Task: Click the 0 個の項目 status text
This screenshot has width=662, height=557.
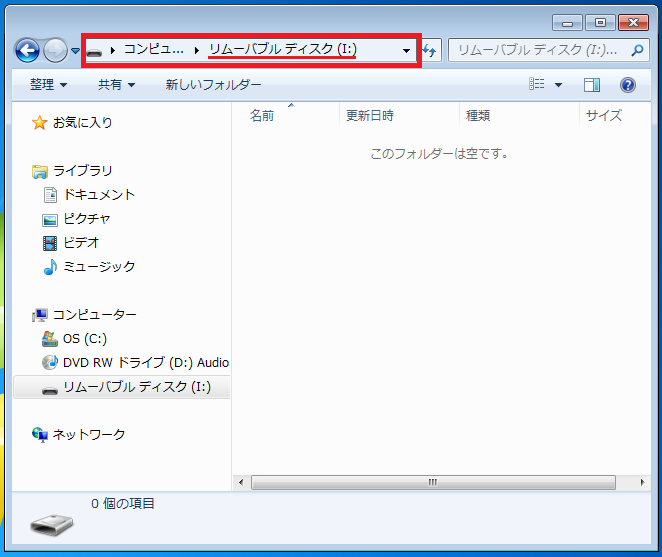Action: pyautogui.click(x=123, y=503)
